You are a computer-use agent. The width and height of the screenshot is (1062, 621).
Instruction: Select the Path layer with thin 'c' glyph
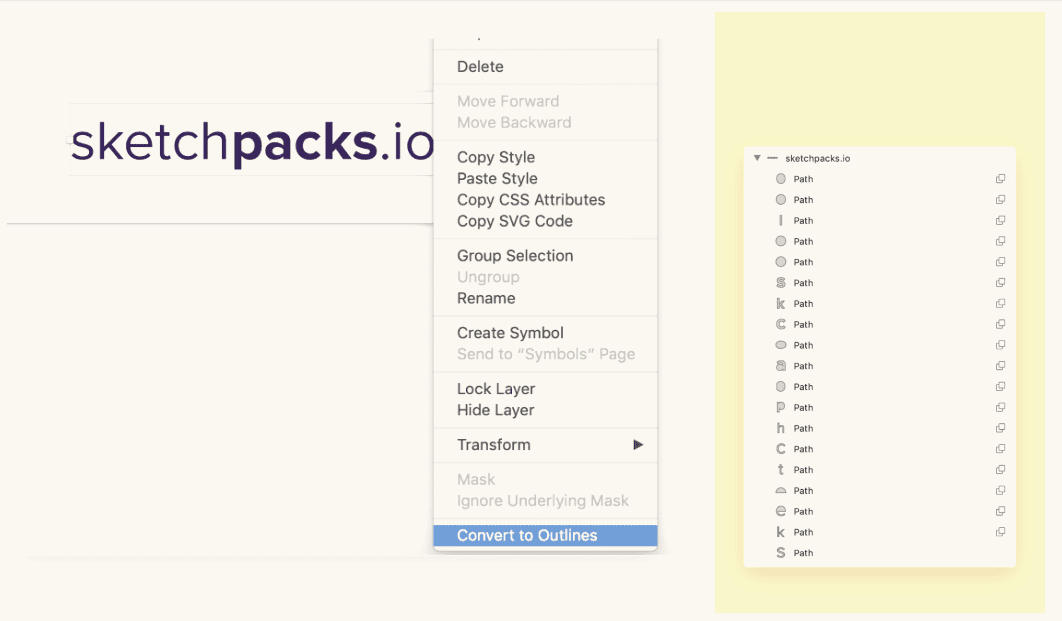pyautogui.click(x=879, y=449)
